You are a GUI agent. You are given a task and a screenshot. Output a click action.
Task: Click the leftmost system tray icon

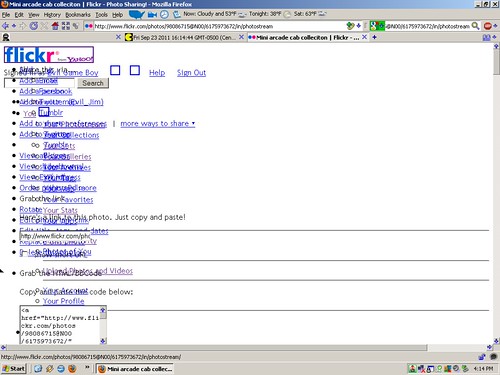412,368
